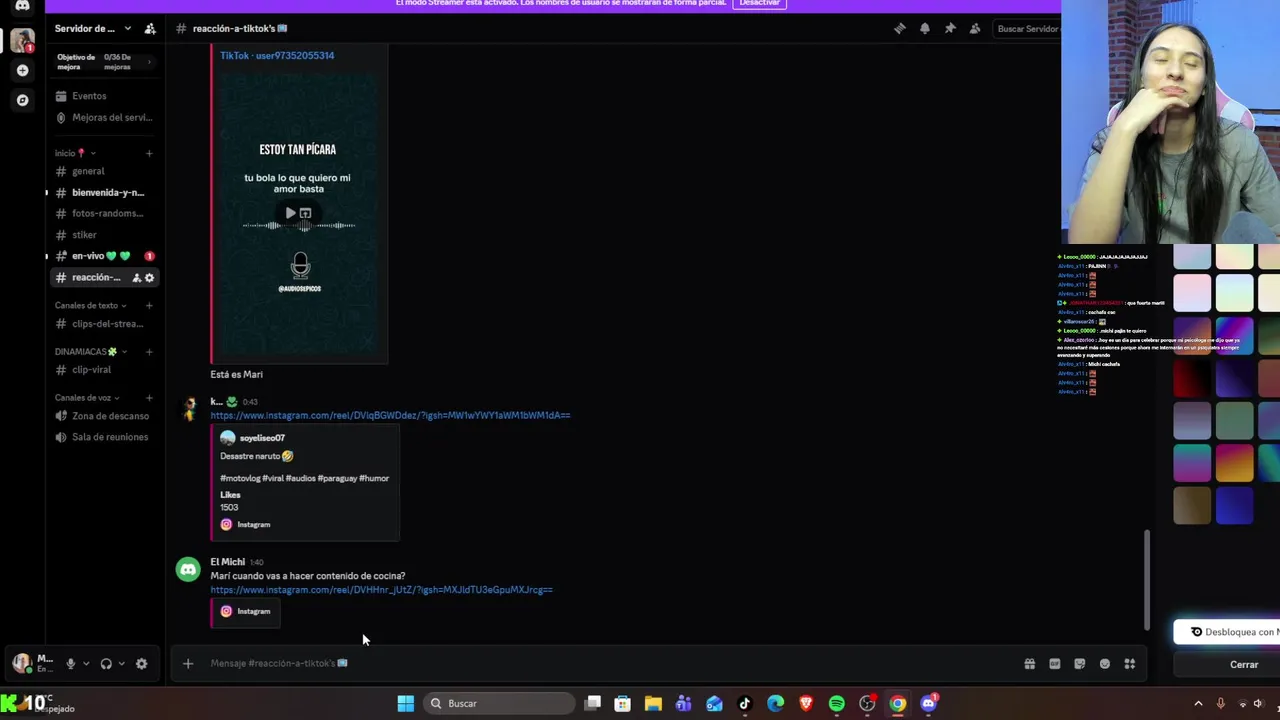This screenshot has width=1280, height=720.
Task: Switch to the bienvenida-y-n channel
Action: [x=104, y=192]
